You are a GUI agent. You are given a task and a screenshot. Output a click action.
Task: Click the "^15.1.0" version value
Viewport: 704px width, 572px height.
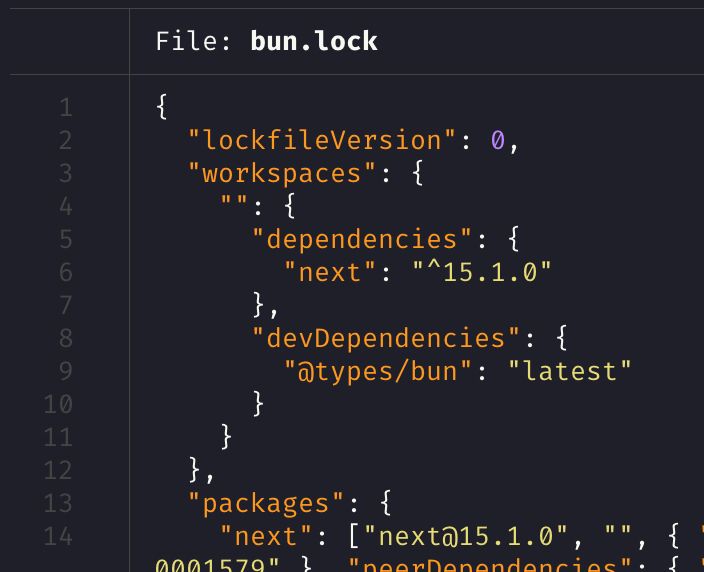482,272
